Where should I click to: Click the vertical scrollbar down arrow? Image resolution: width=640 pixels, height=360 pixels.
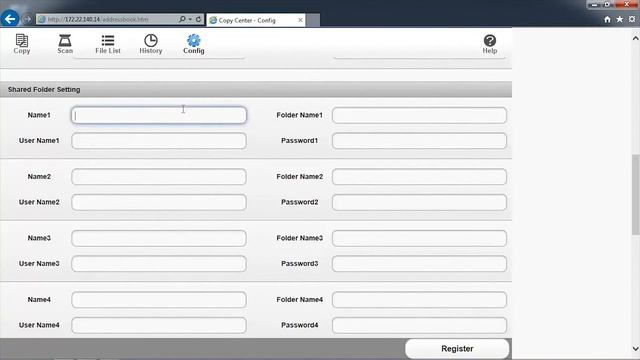636,349
